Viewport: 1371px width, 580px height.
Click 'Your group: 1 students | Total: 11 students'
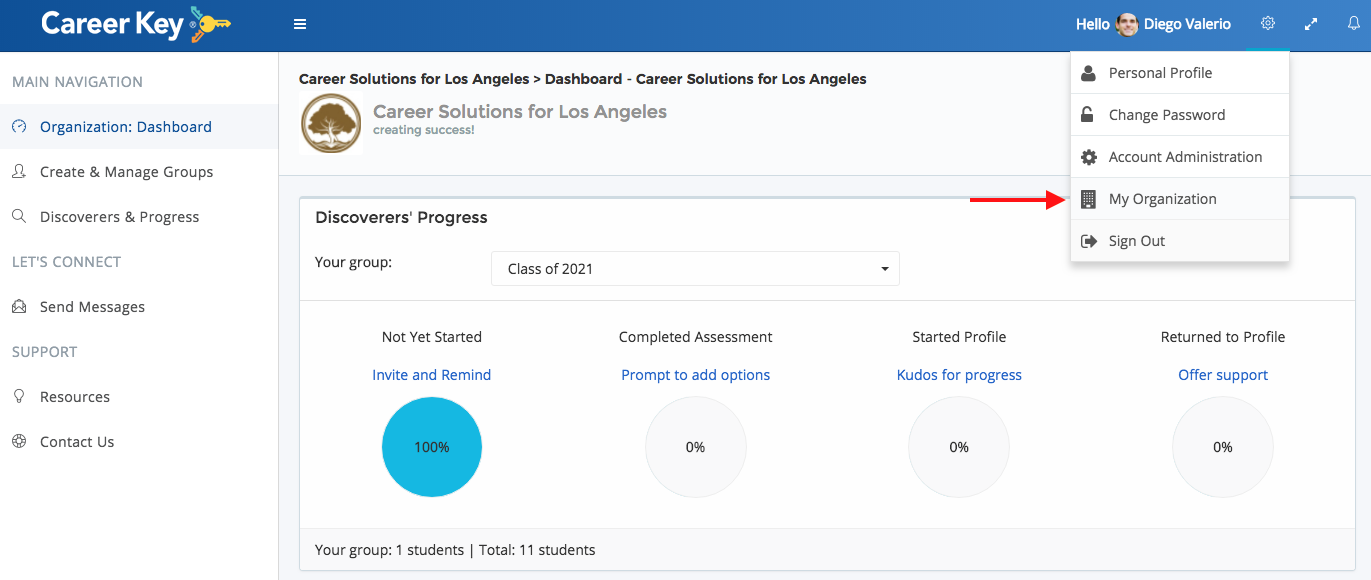455,550
